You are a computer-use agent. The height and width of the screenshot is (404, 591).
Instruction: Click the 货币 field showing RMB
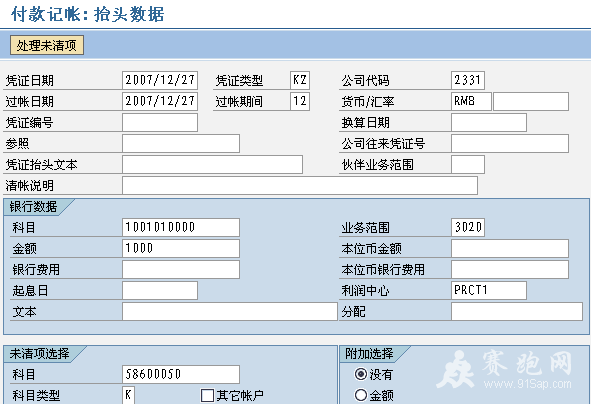[x=471, y=101]
